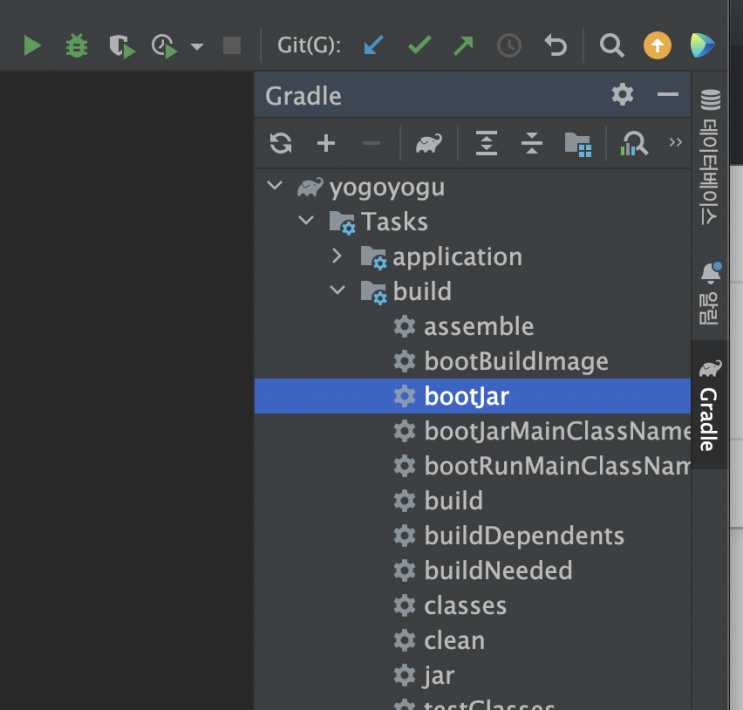Collapse the yogoyogu project node
This screenshot has width=743, height=710.
point(275,185)
